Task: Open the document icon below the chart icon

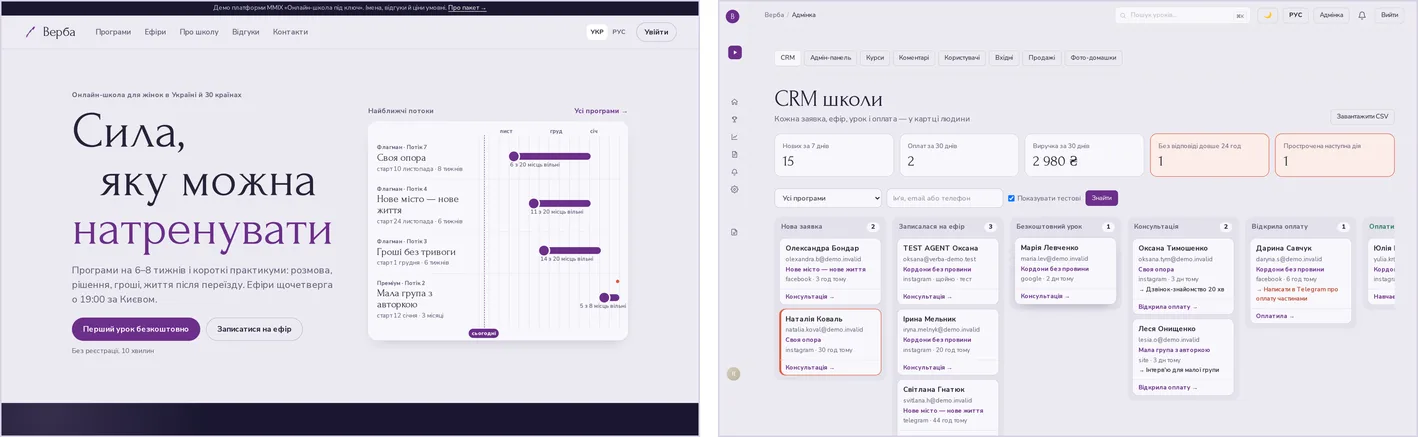Action: pyautogui.click(x=735, y=154)
